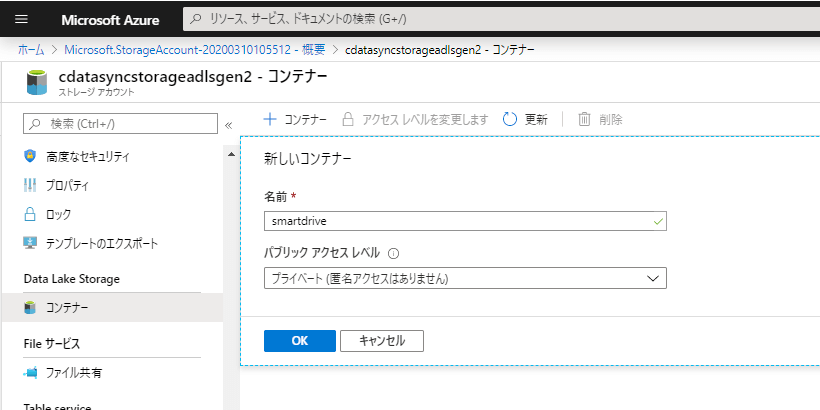Click the green validation check in 名前 field
The width and height of the screenshot is (820, 410).
click(x=658, y=221)
